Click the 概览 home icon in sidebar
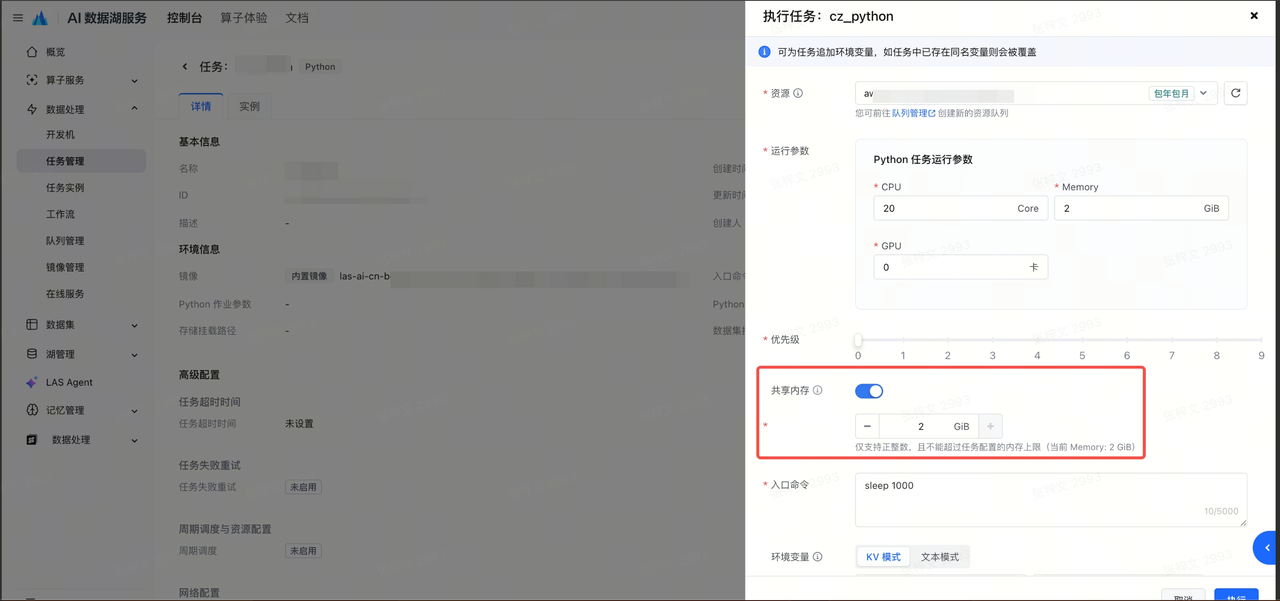This screenshot has width=1280, height=601. coord(32,52)
